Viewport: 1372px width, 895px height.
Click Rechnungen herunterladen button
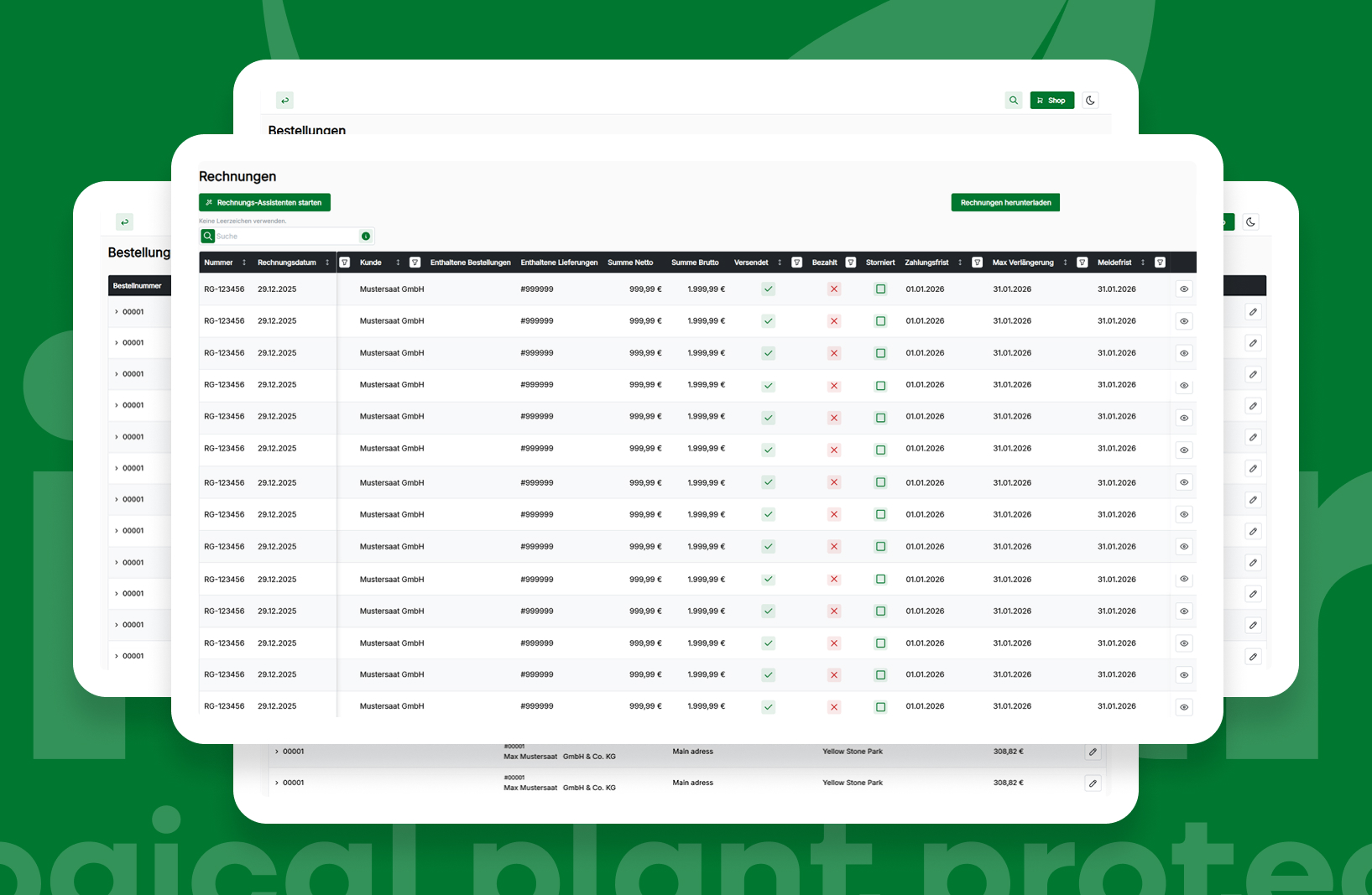pyautogui.click(x=1005, y=203)
